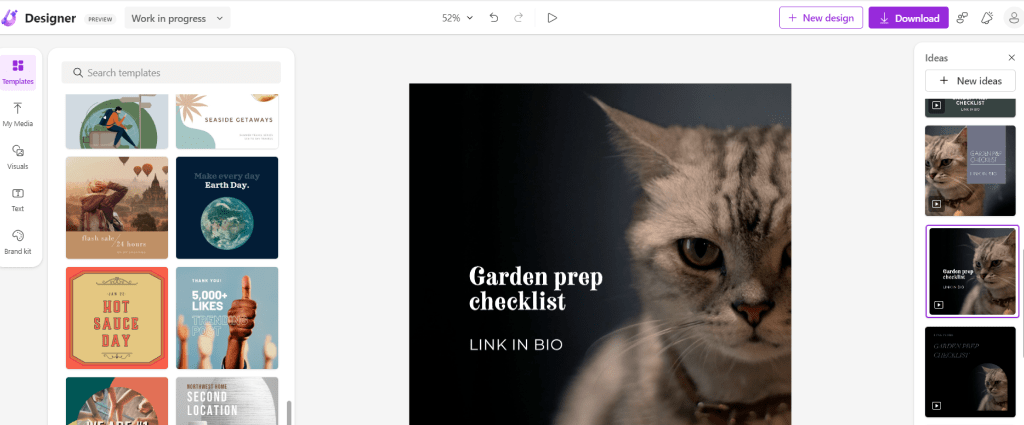Click the Ideas panel title
The image size is (1024, 425).
pyautogui.click(x=936, y=57)
